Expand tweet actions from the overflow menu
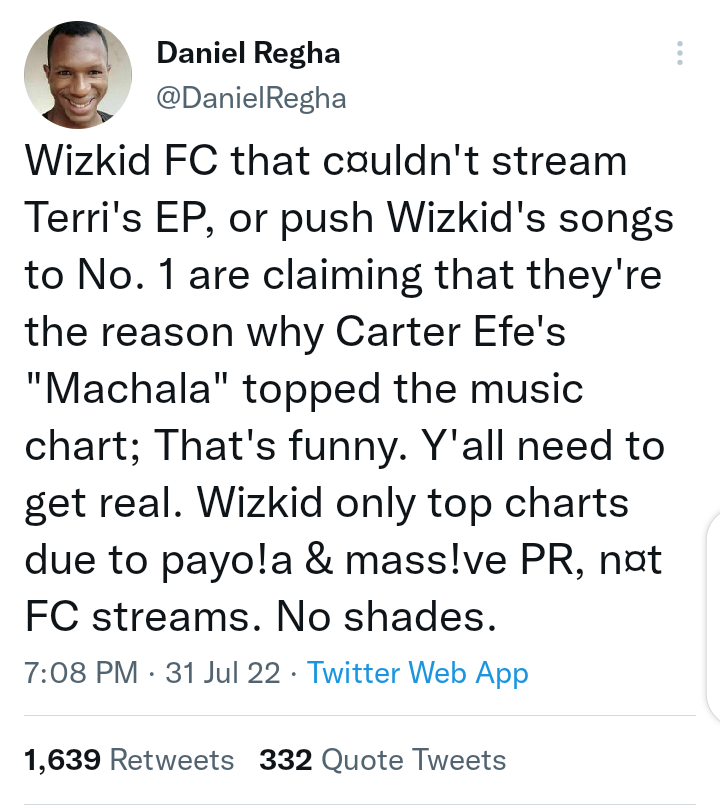This screenshot has width=720, height=808. (x=681, y=55)
